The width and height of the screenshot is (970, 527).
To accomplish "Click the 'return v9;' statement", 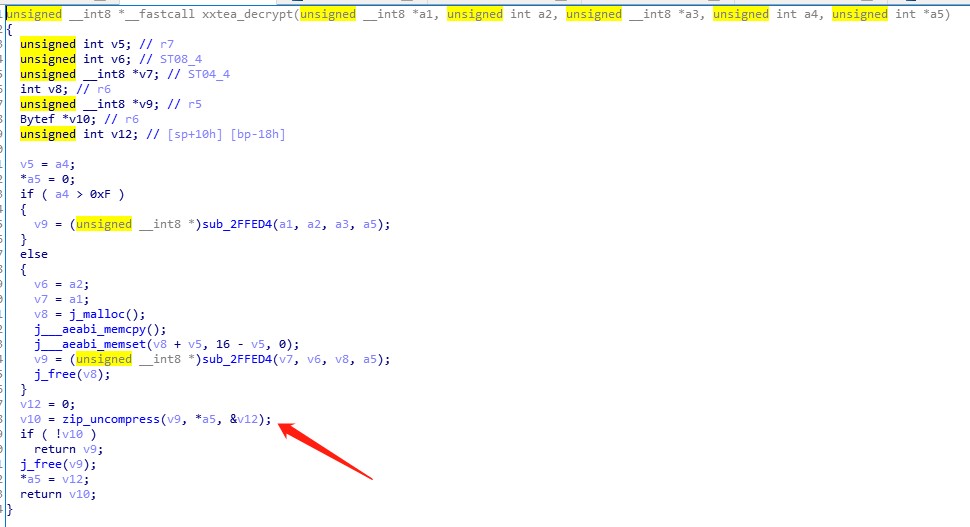I will pos(69,449).
